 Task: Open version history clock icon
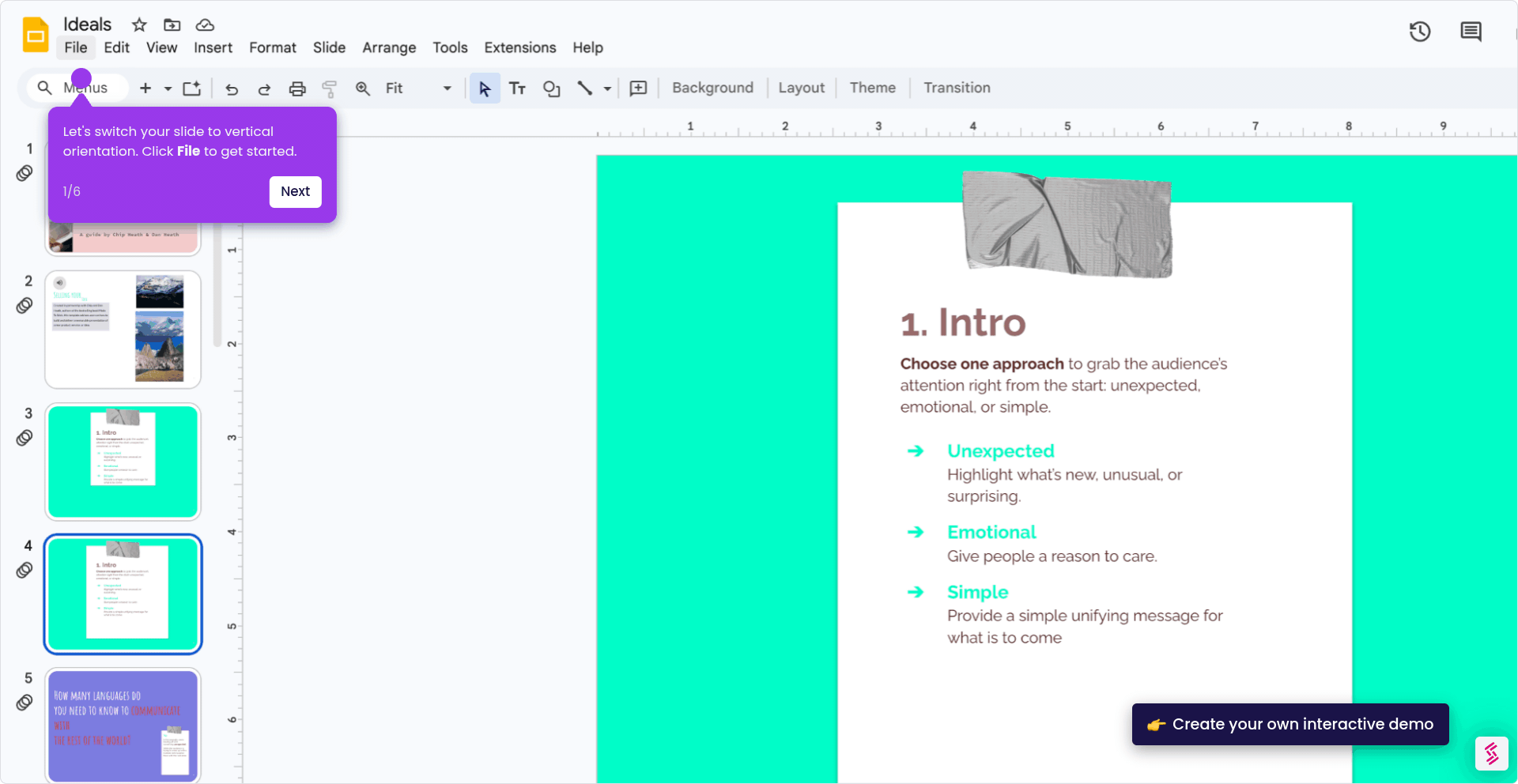coord(1420,32)
